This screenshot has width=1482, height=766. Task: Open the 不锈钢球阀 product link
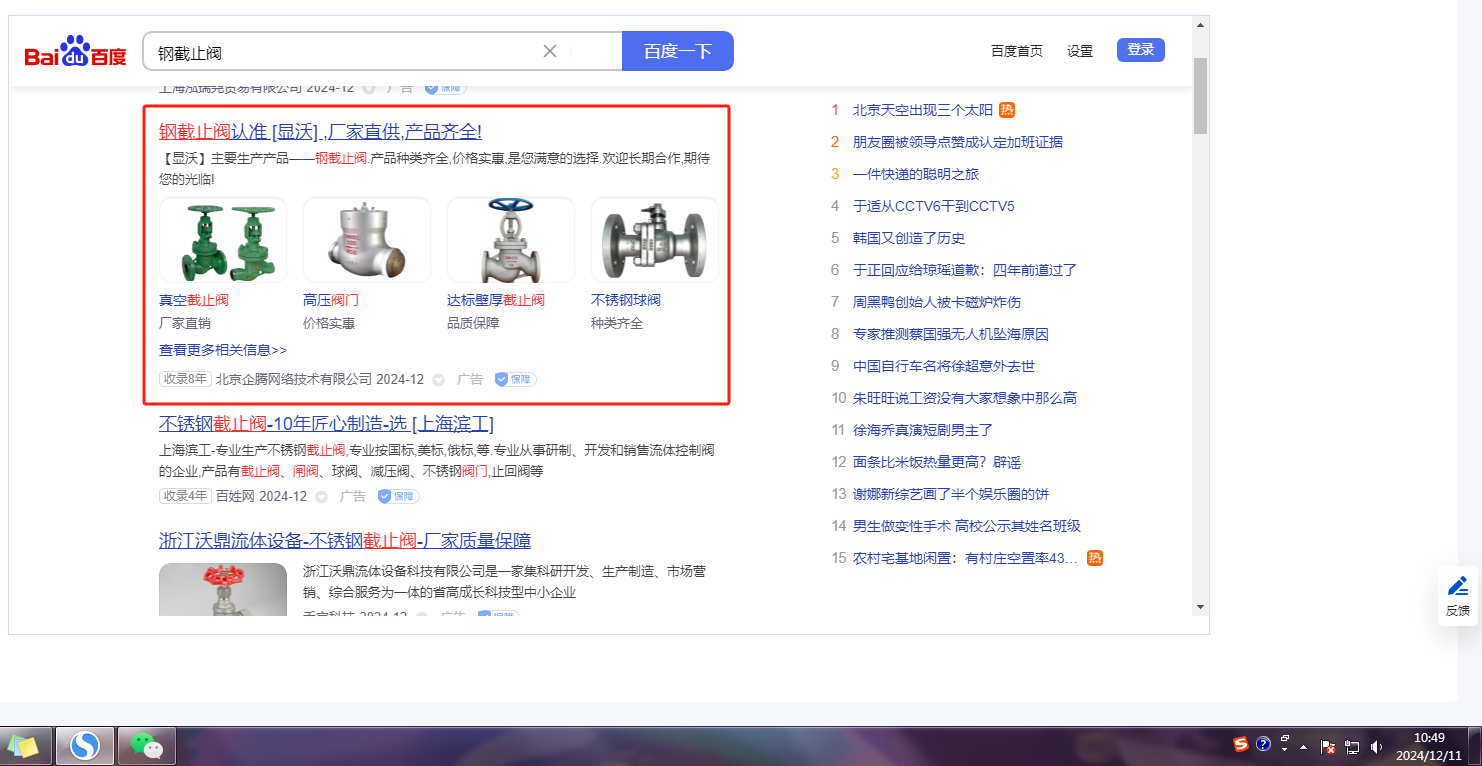[626, 300]
